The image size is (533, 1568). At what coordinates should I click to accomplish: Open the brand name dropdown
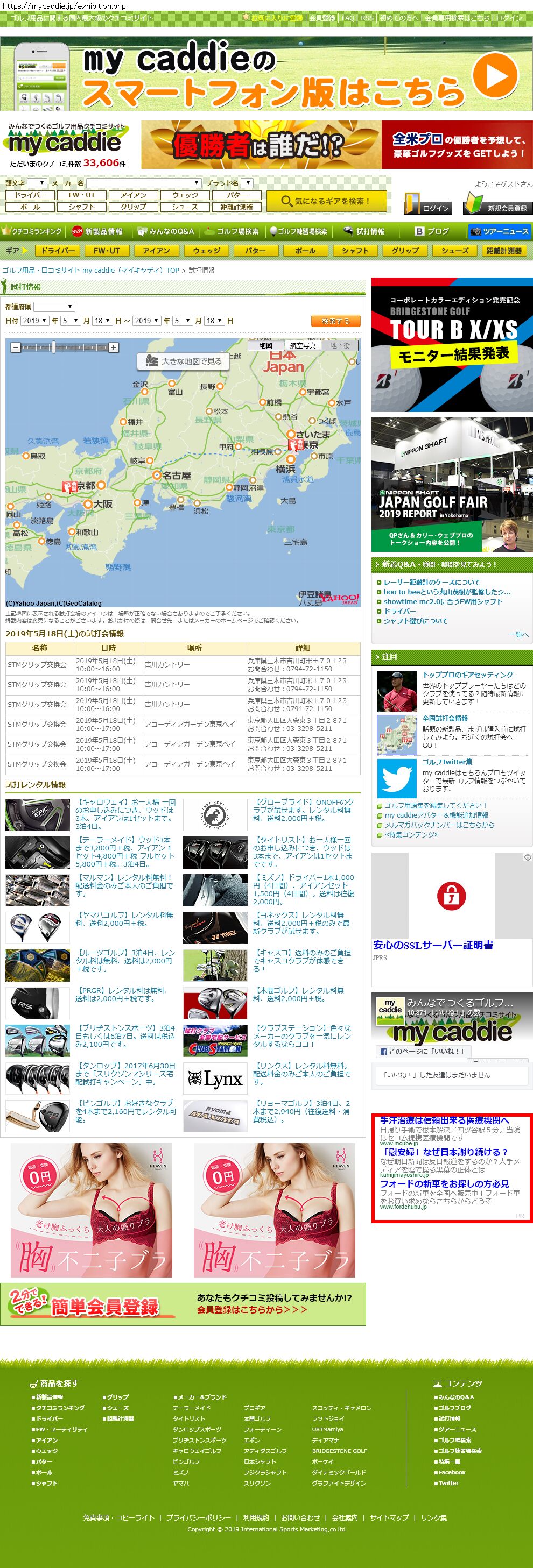(x=247, y=182)
